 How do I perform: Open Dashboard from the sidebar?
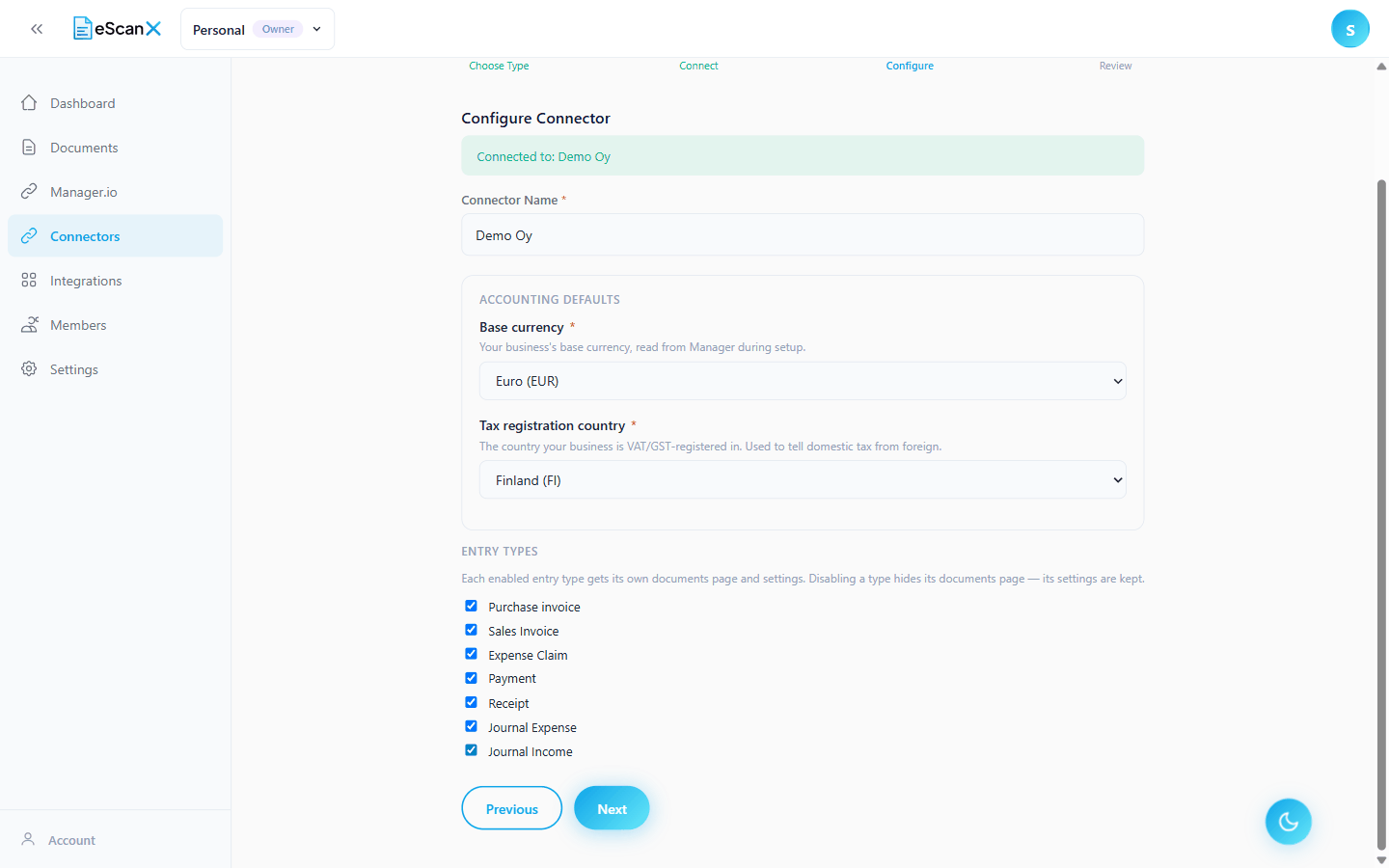point(115,103)
